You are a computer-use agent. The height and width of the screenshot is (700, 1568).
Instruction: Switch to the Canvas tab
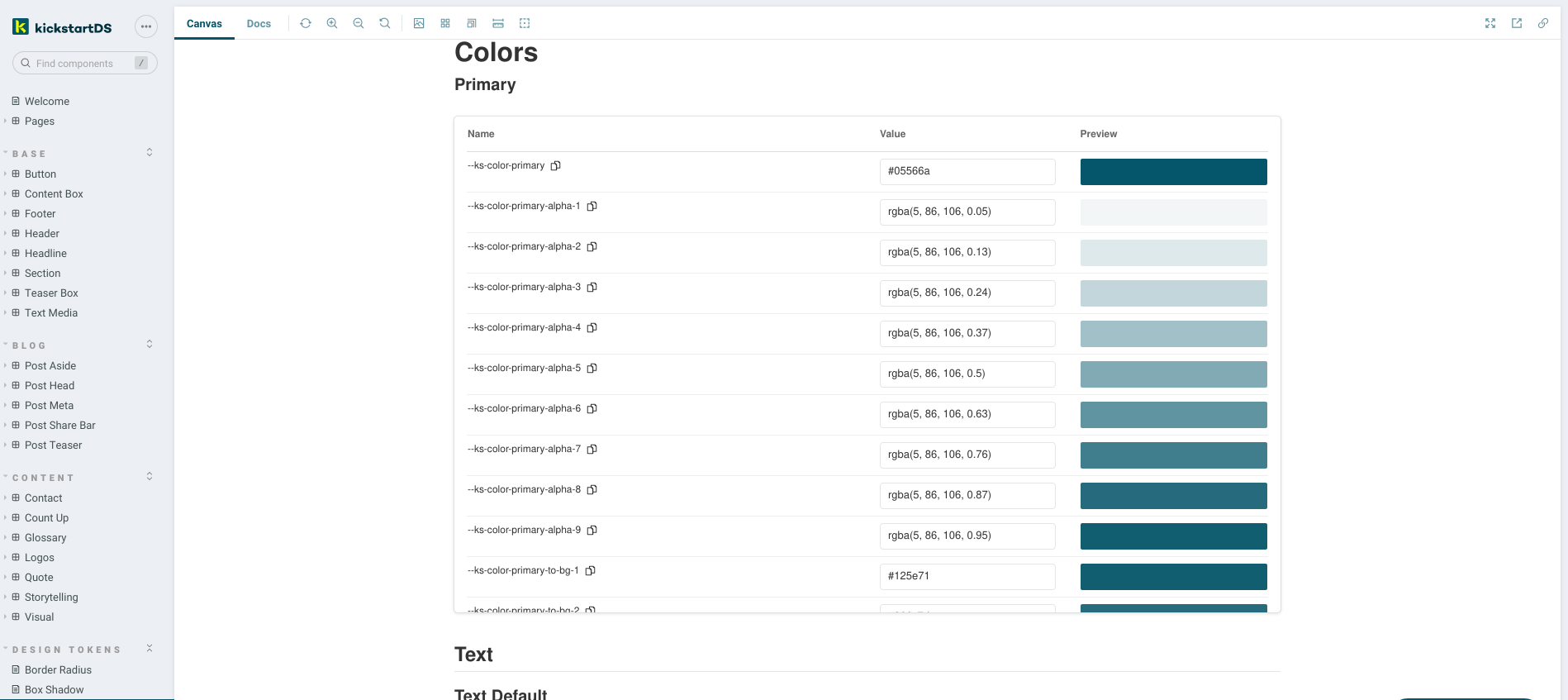tap(204, 23)
